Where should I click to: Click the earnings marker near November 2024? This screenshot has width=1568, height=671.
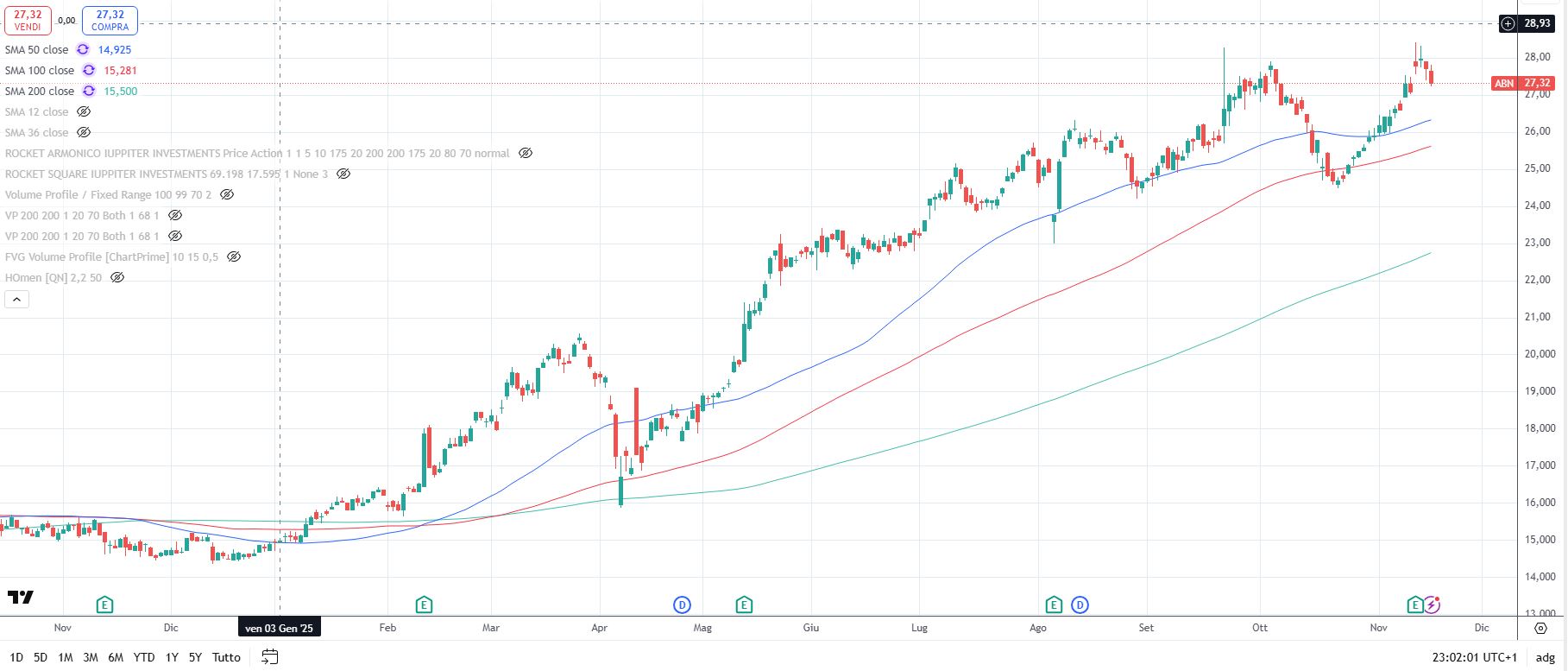pos(104,605)
